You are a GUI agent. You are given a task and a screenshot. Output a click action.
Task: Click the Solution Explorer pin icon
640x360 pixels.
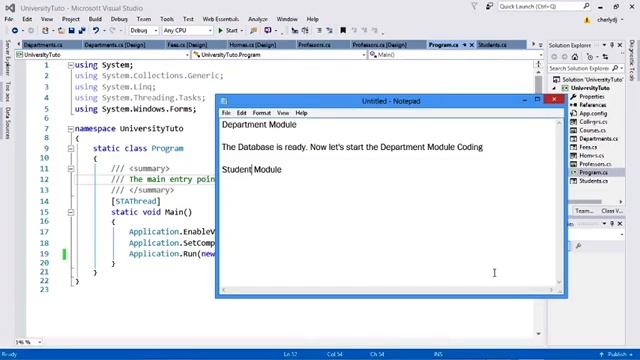tap(612, 45)
